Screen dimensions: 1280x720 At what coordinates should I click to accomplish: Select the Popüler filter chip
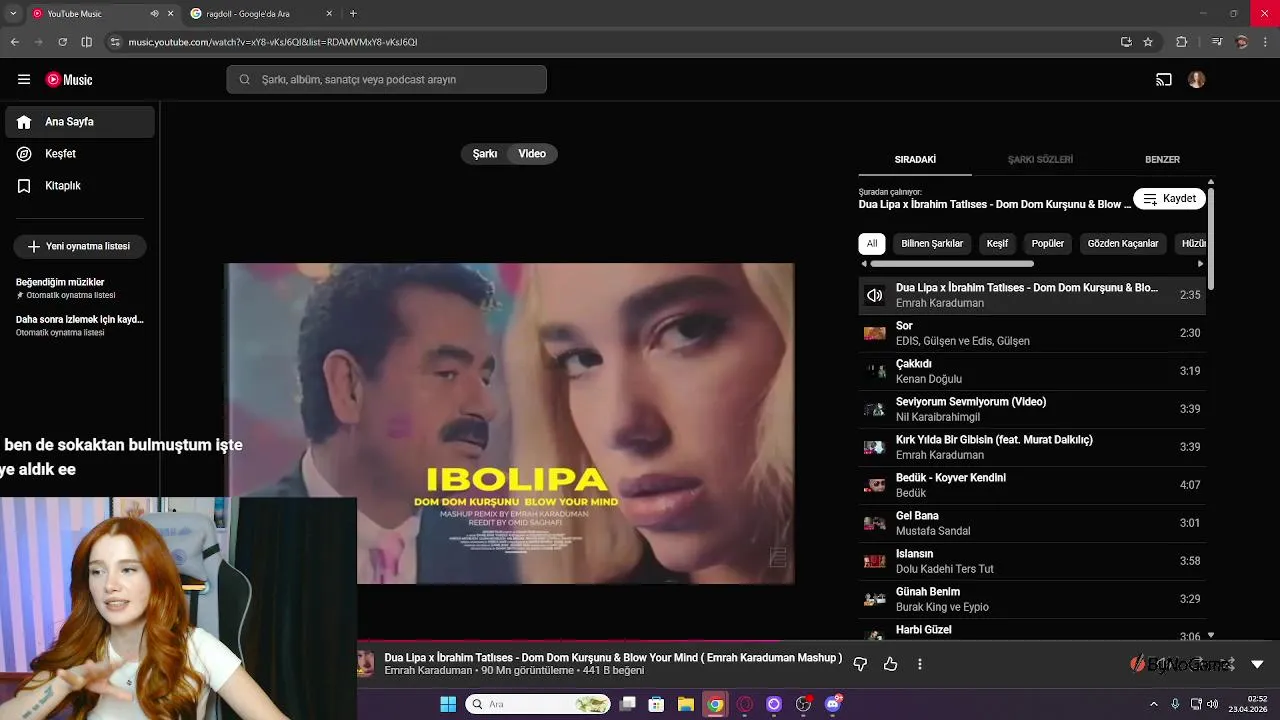pos(1048,244)
